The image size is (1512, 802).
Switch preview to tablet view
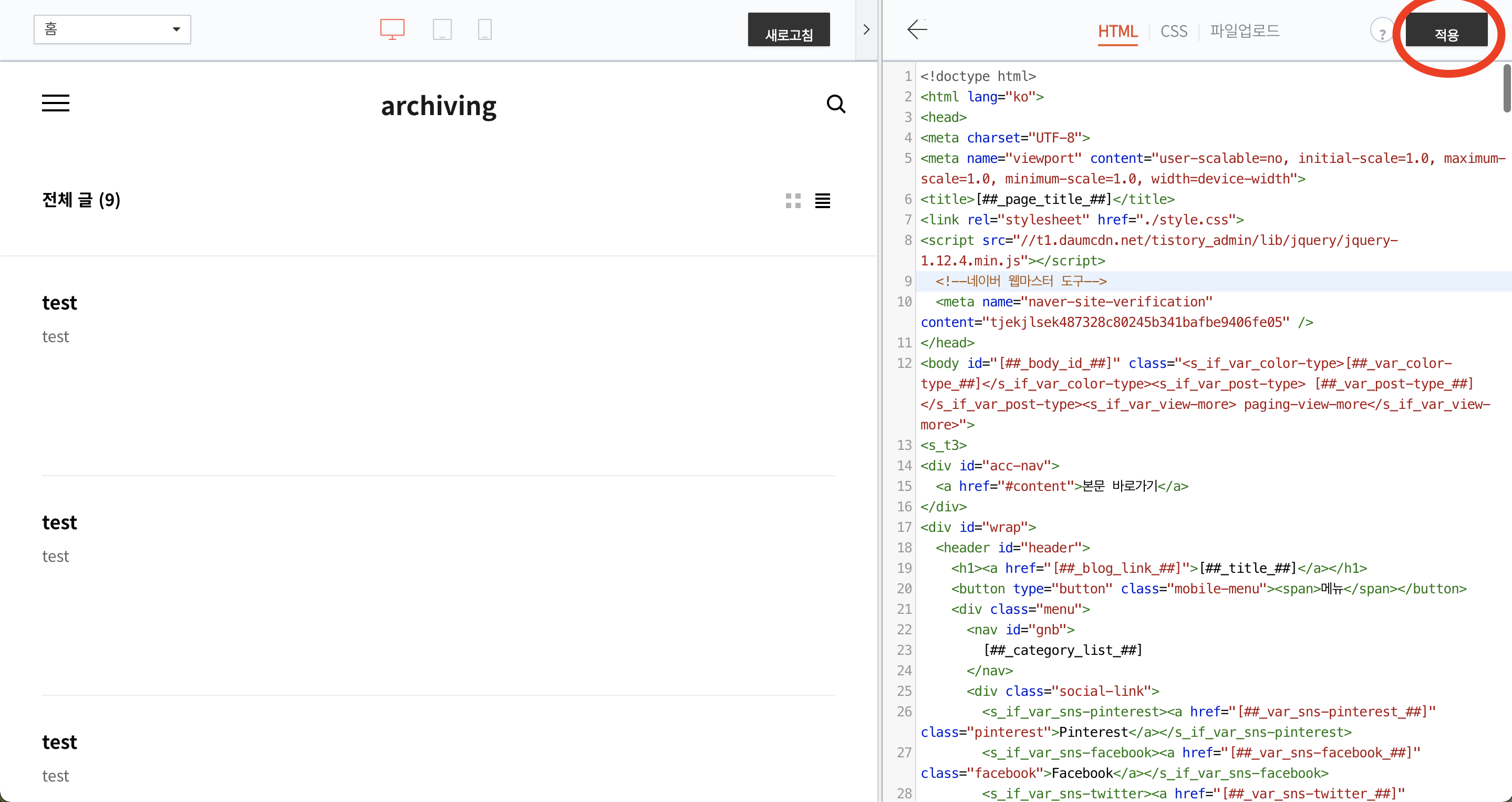point(442,29)
